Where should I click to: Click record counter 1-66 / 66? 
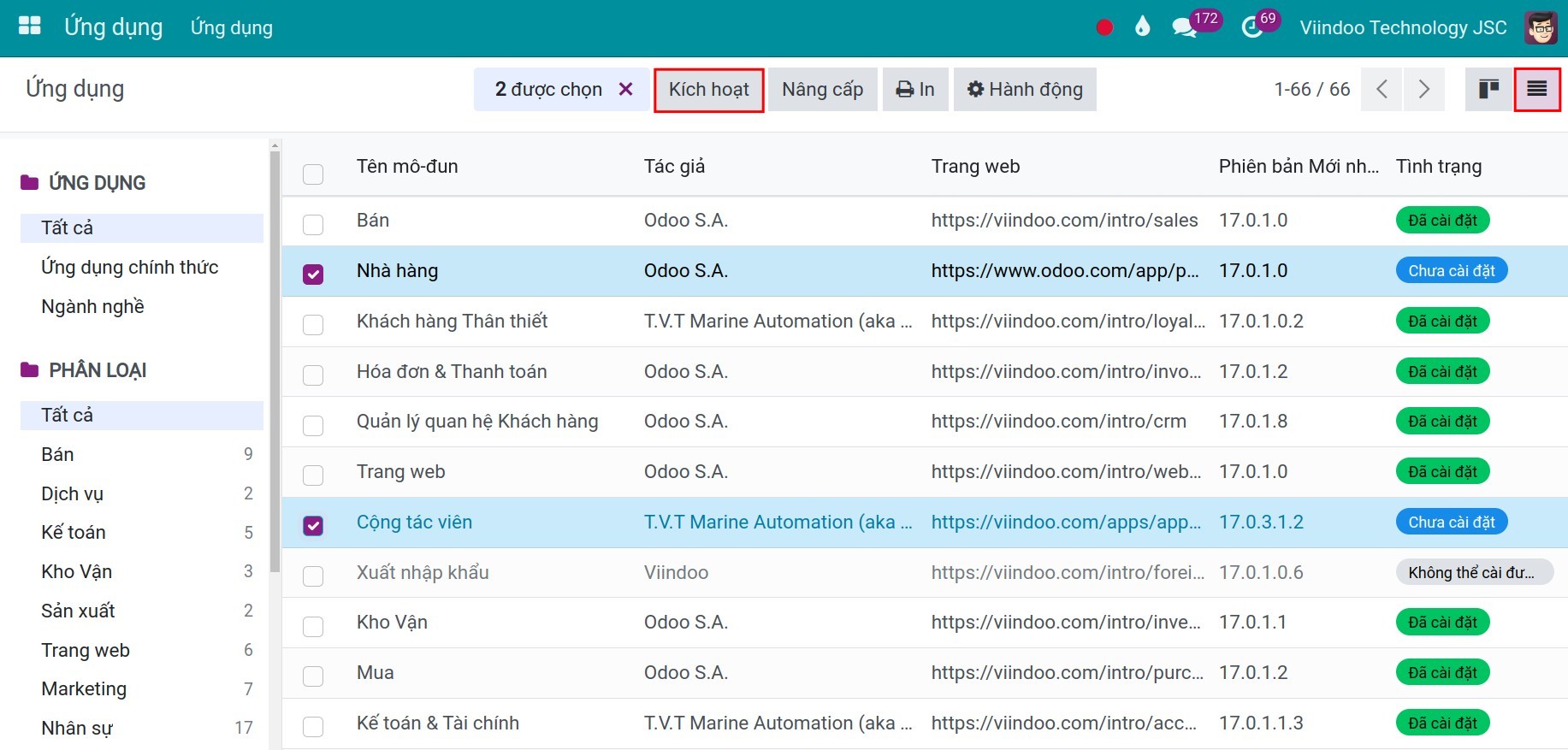pyautogui.click(x=1311, y=89)
